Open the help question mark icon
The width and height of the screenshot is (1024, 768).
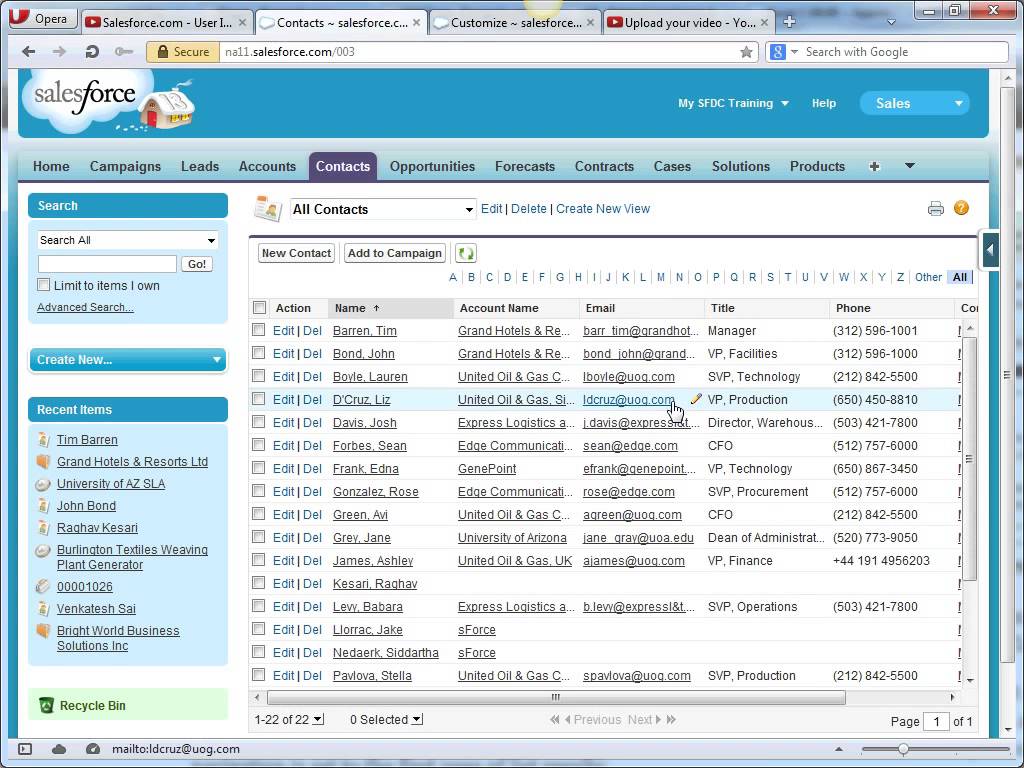pyautogui.click(x=961, y=208)
